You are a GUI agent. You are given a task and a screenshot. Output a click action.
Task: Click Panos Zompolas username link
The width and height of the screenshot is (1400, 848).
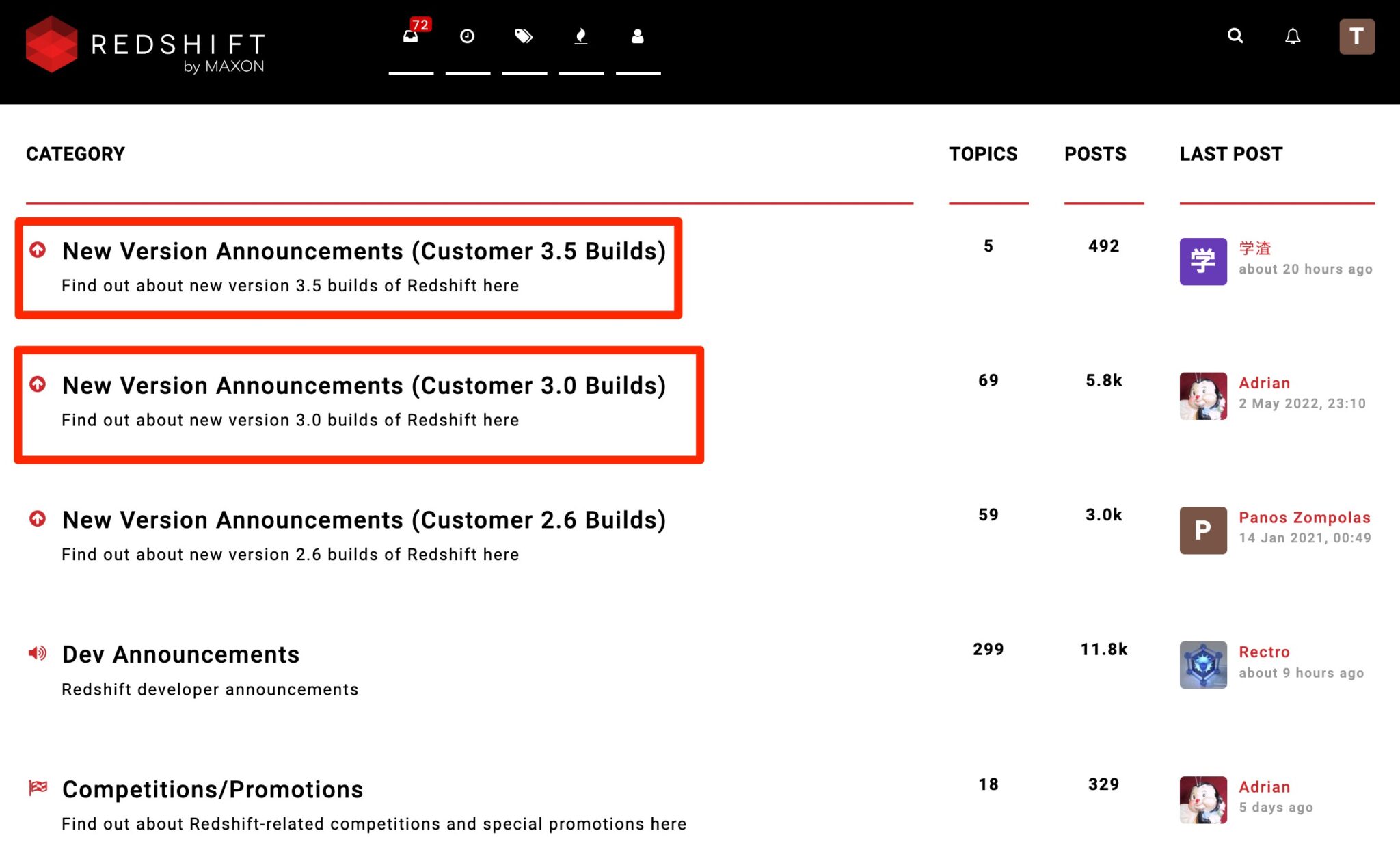point(1304,518)
